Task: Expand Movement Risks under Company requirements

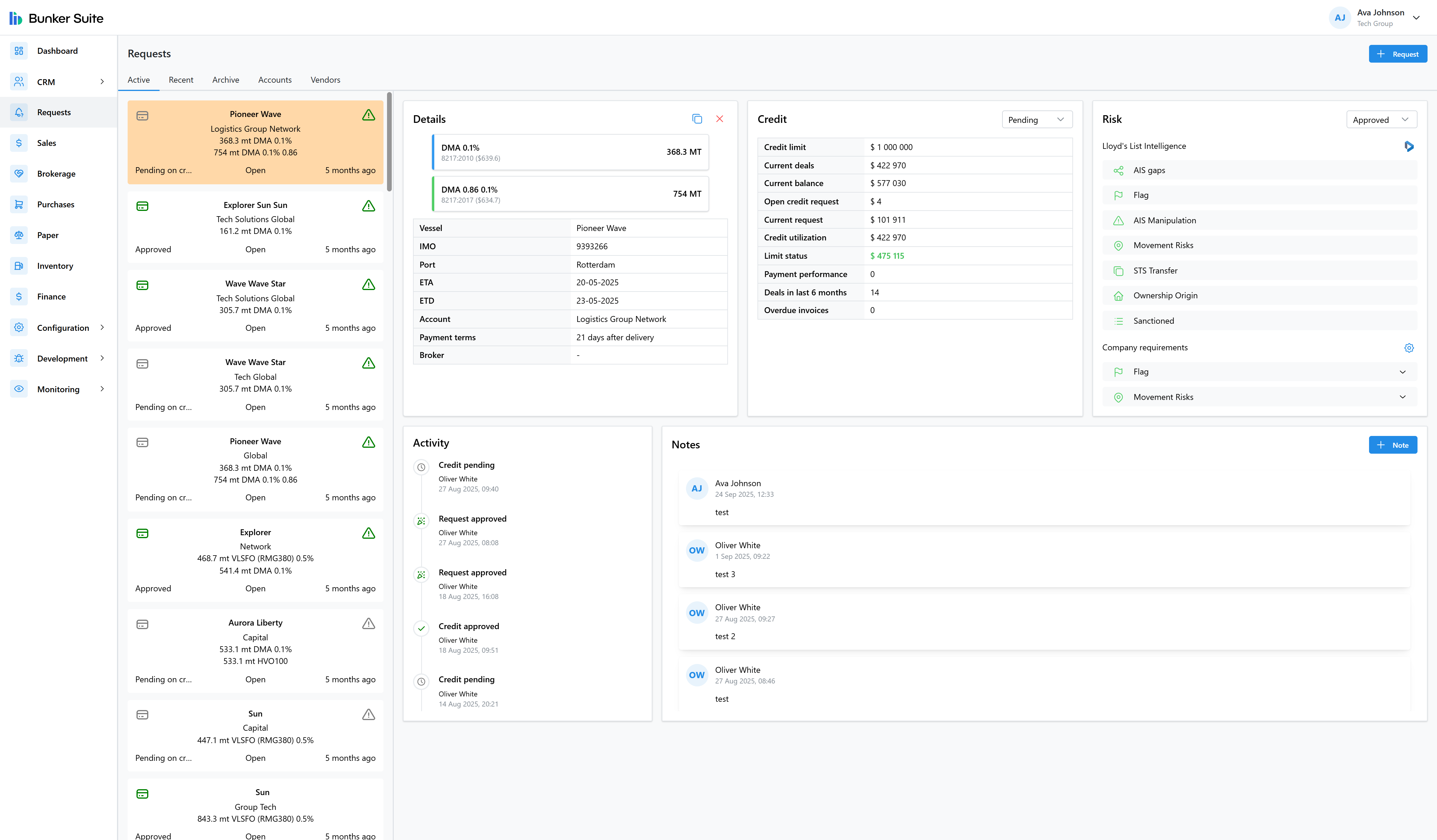Action: [x=1403, y=397]
